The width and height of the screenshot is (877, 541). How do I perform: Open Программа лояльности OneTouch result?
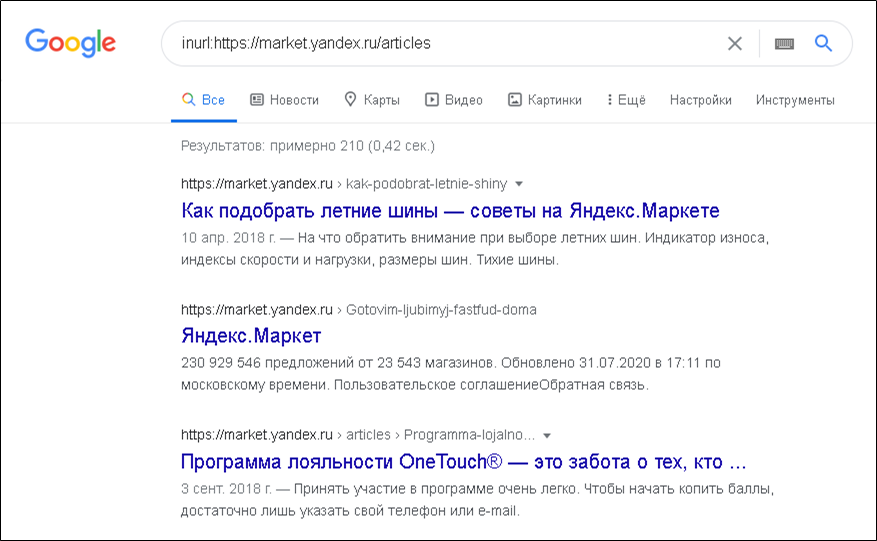pos(464,462)
